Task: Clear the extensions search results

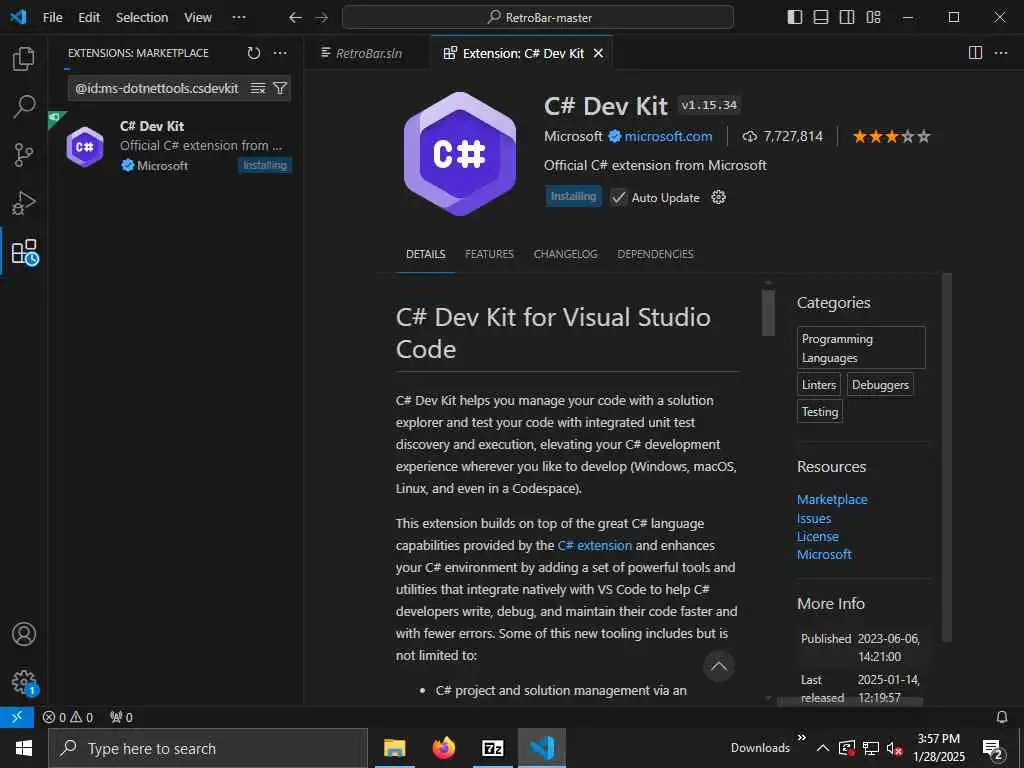Action: [258, 88]
